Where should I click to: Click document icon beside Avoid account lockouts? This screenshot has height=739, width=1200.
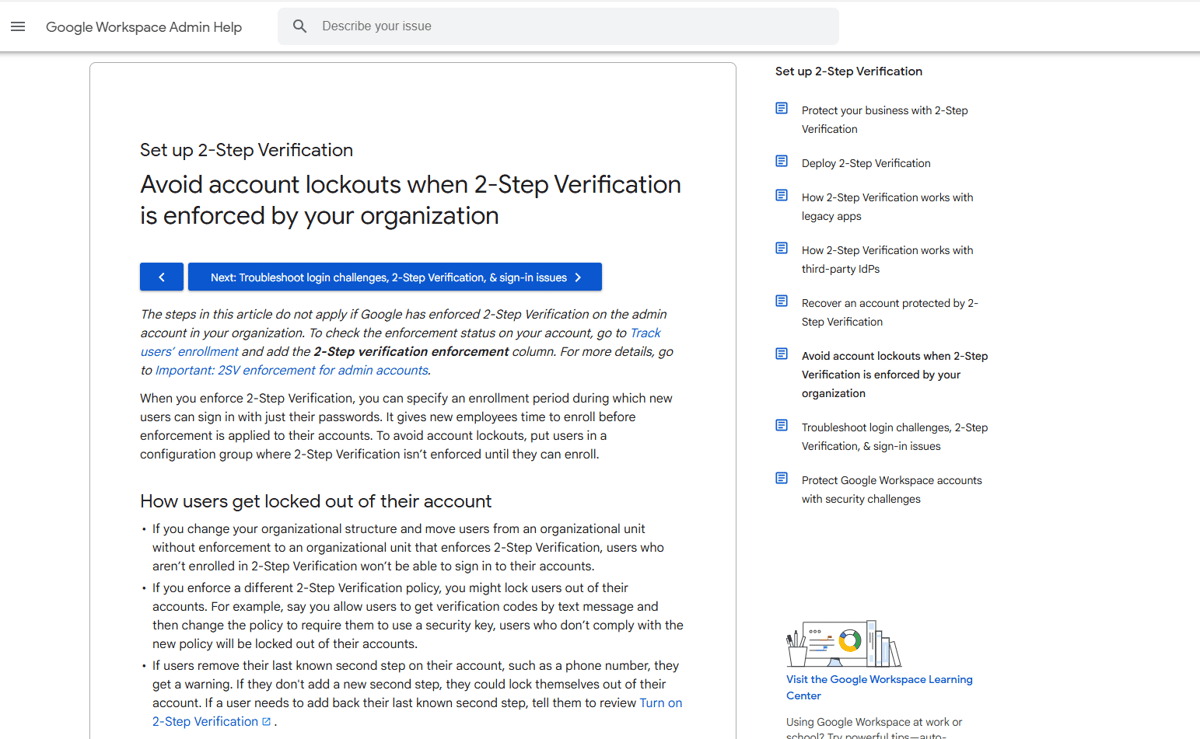click(782, 354)
